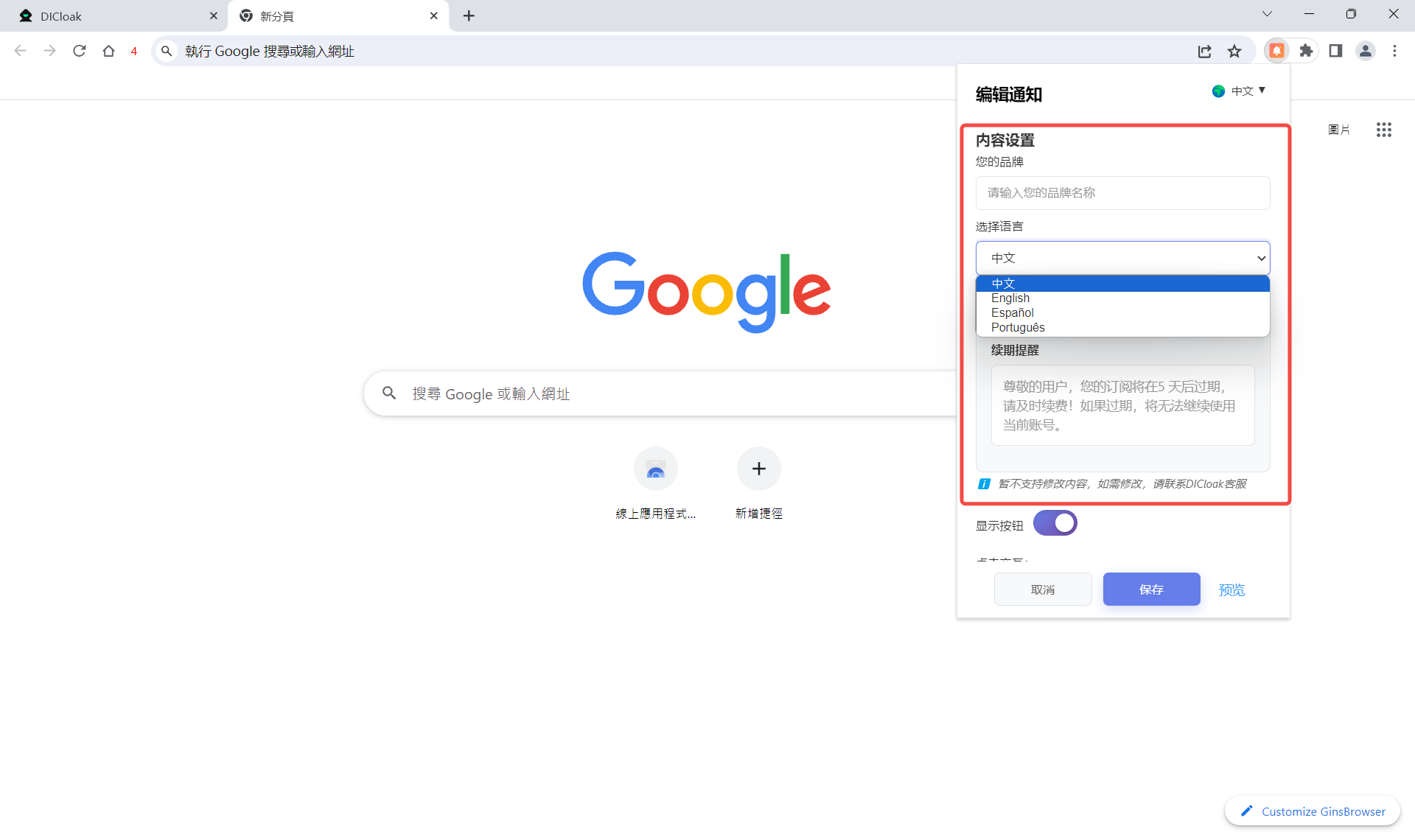Open a new tab with the plus button

pyautogui.click(x=469, y=15)
